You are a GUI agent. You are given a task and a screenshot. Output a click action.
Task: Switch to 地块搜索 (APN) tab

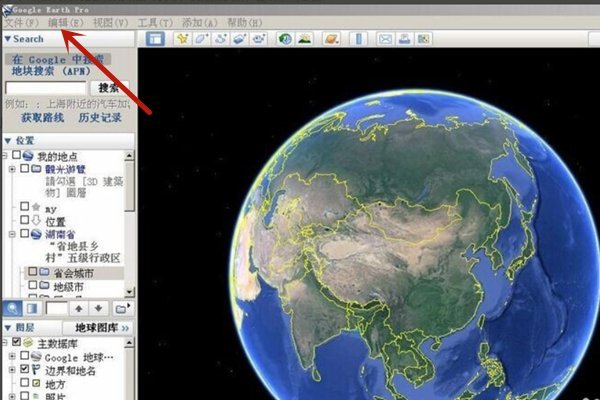(x=51, y=71)
